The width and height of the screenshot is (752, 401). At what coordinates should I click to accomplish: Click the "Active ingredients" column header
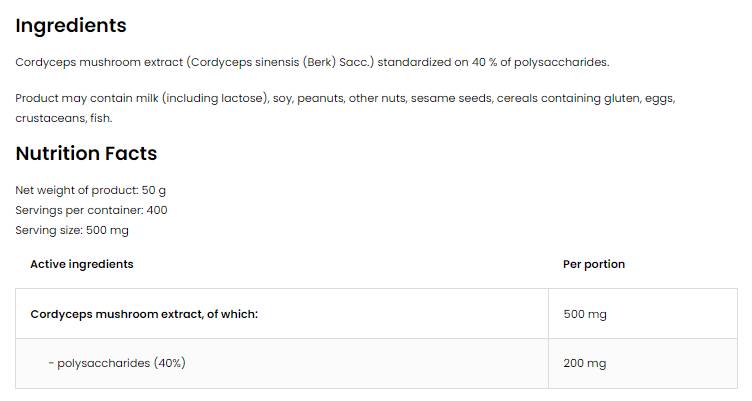81,264
